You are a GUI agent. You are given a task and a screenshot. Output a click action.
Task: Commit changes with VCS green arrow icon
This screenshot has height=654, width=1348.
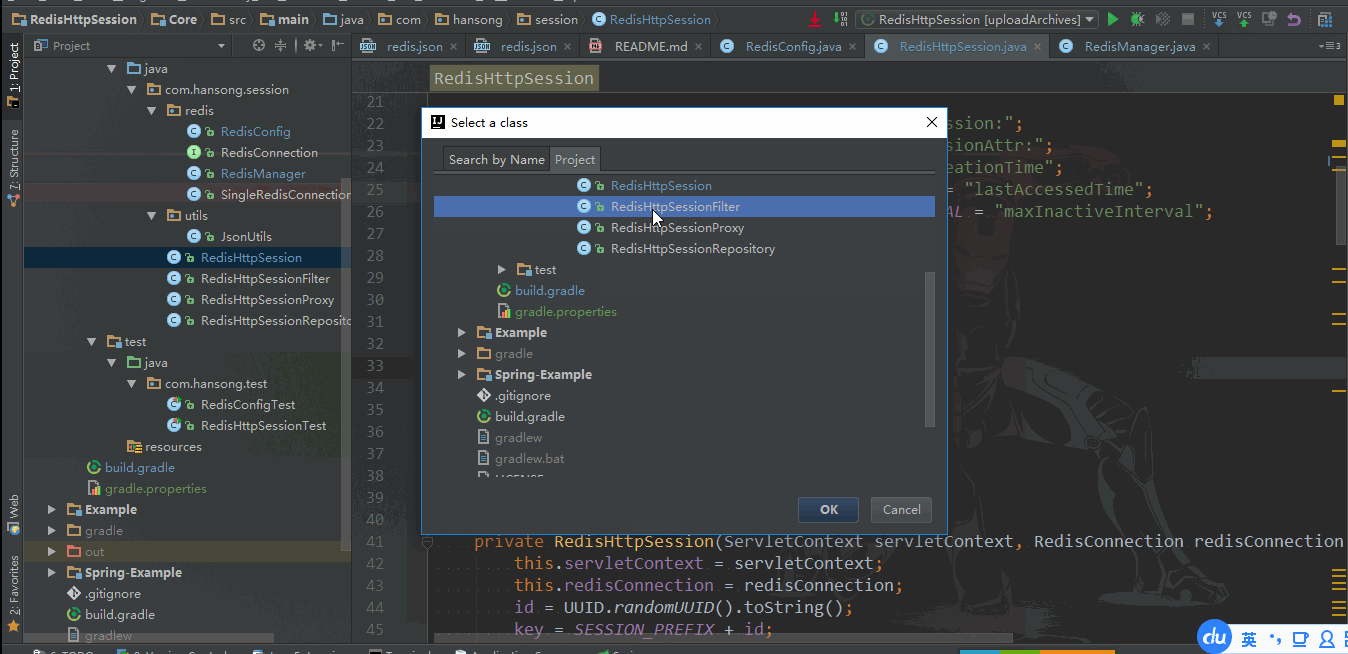tap(1244, 19)
